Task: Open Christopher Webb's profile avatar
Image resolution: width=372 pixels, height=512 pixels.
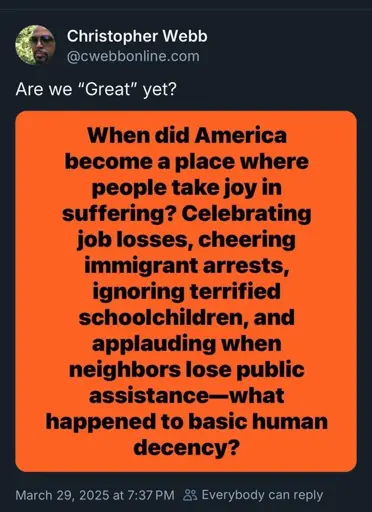Action: [x=35, y=45]
